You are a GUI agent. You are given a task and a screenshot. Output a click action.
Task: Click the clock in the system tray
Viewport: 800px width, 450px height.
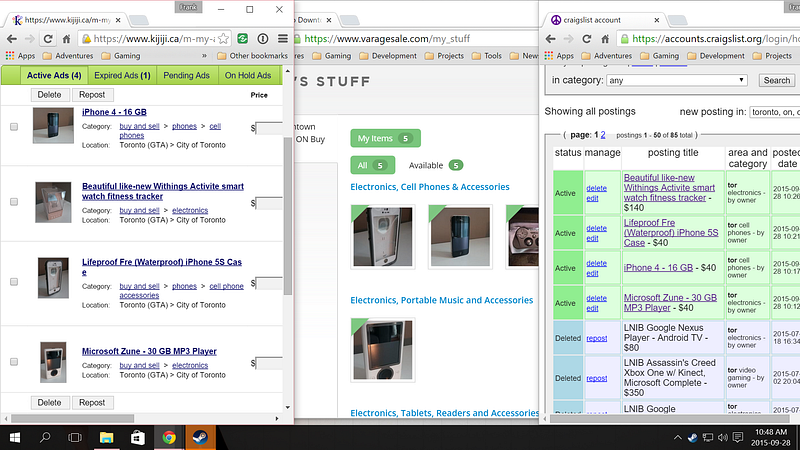click(x=771, y=437)
